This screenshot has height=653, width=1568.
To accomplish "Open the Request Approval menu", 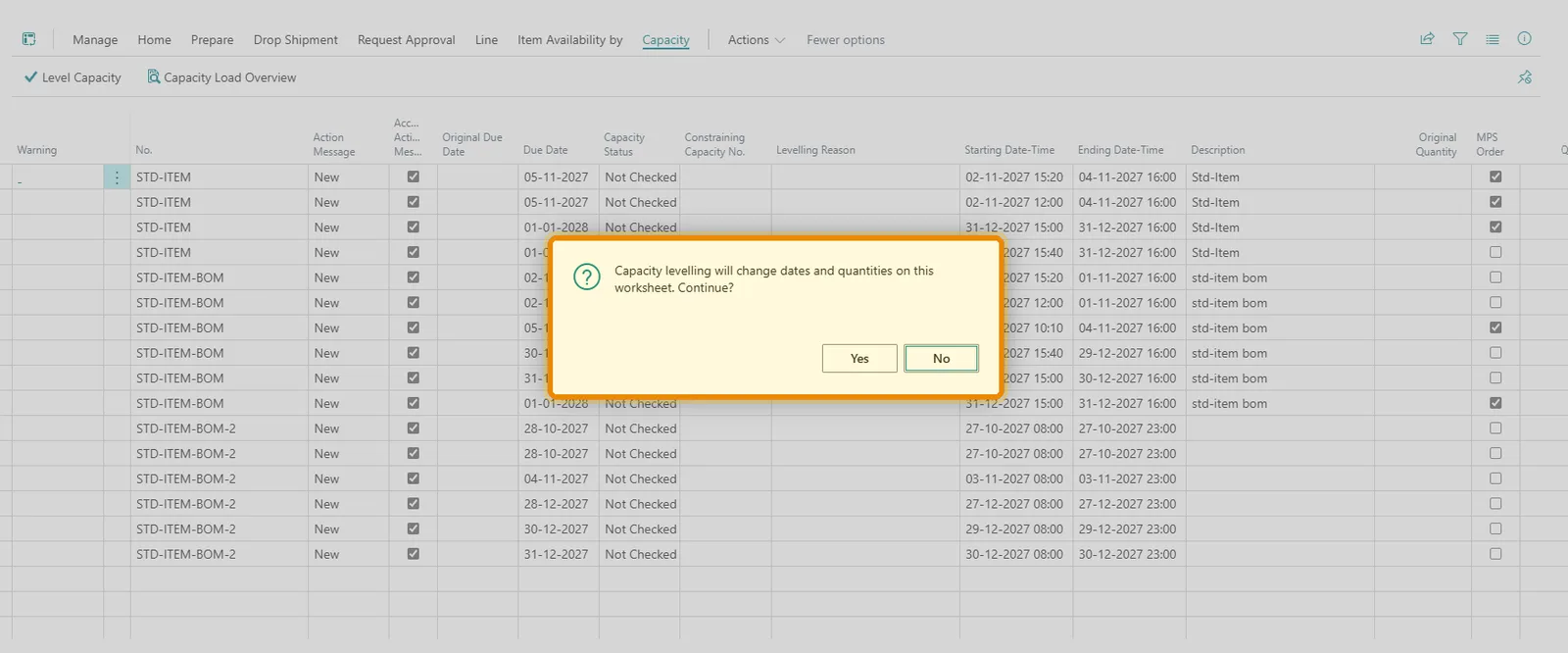I will tap(407, 40).
